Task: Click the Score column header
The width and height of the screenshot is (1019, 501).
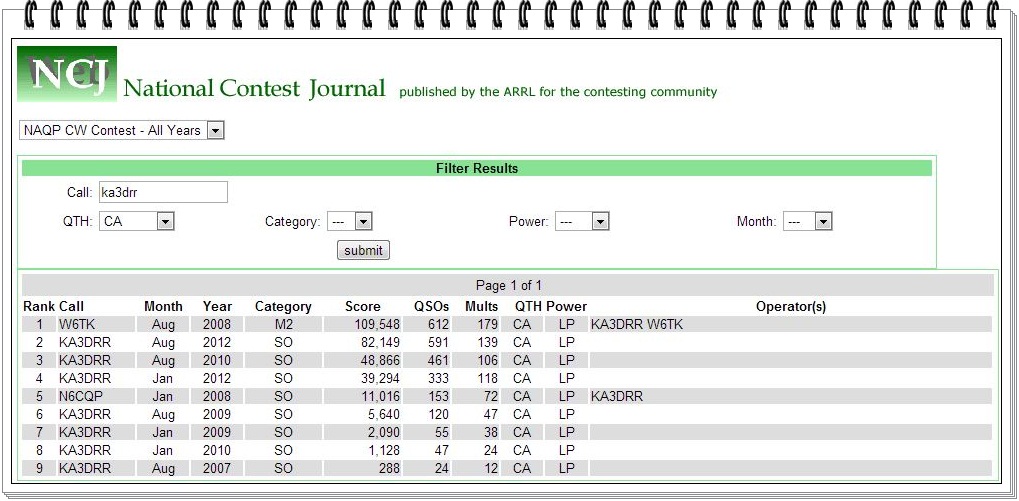Action: (363, 306)
